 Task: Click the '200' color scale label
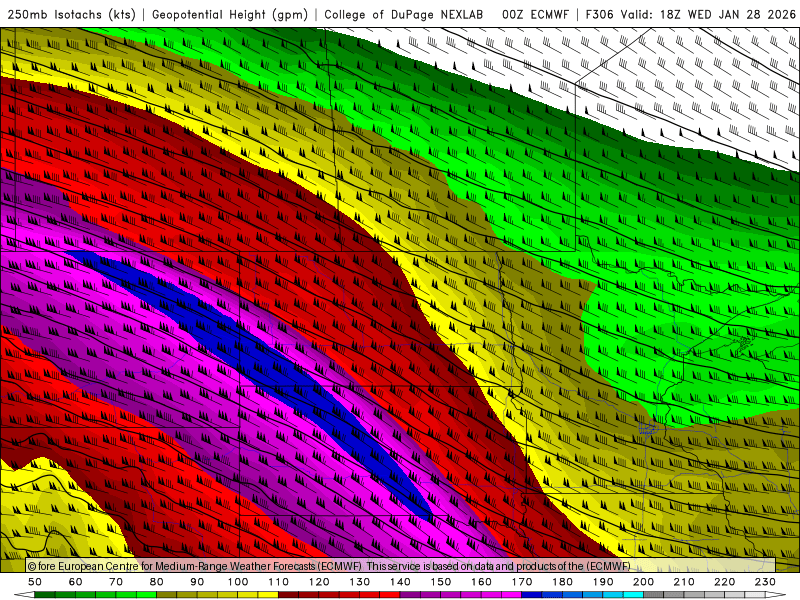click(643, 582)
